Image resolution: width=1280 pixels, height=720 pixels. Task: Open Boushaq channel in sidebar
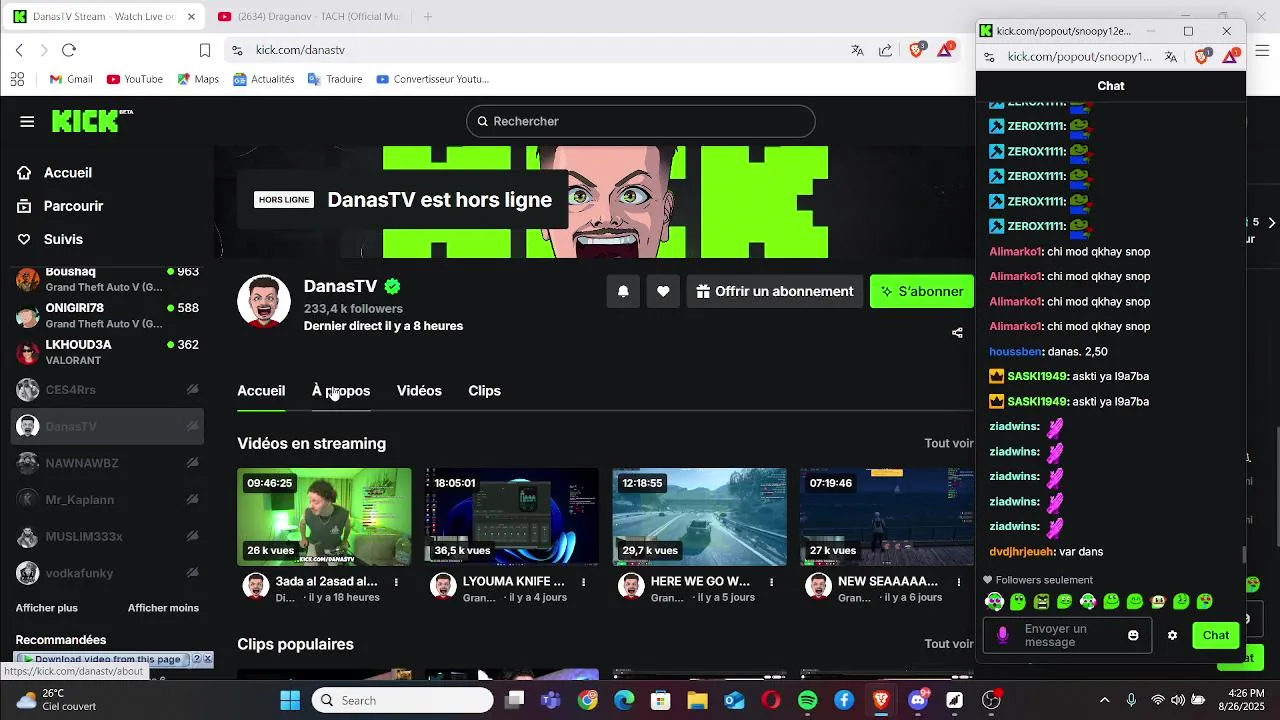108,279
